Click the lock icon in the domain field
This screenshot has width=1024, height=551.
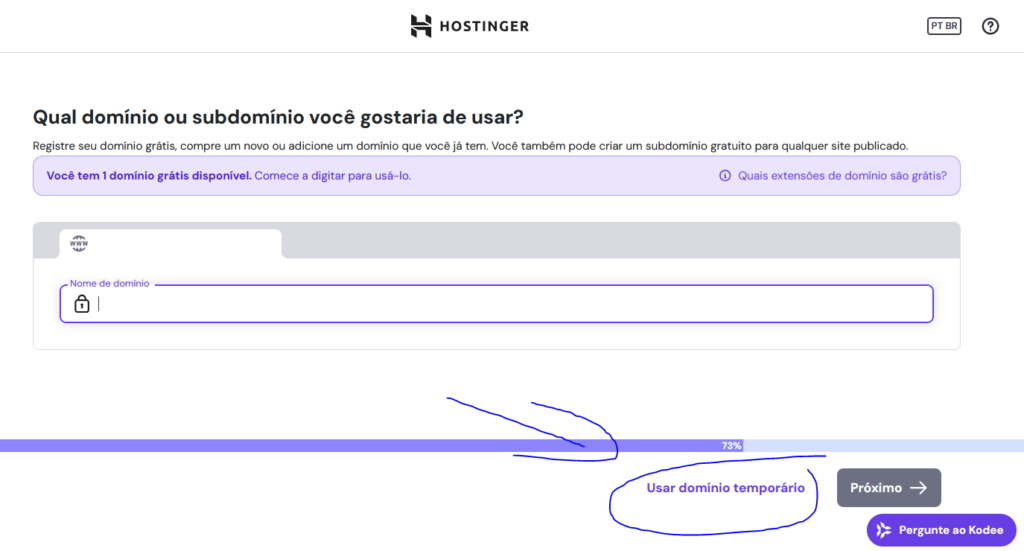coord(82,304)
